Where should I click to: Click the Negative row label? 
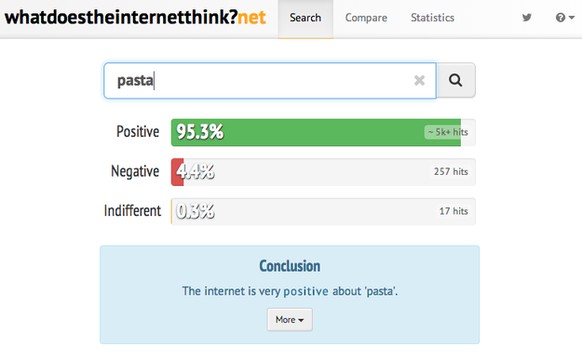point(135,171)
